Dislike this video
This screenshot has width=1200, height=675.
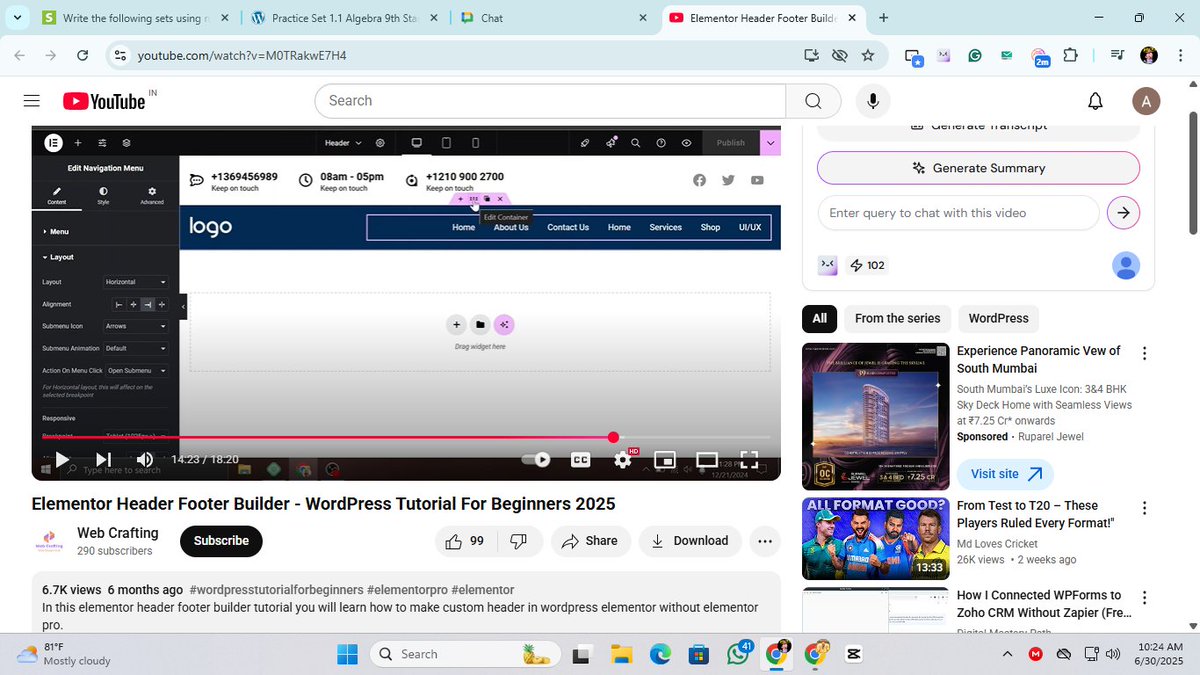click(519, 541)
